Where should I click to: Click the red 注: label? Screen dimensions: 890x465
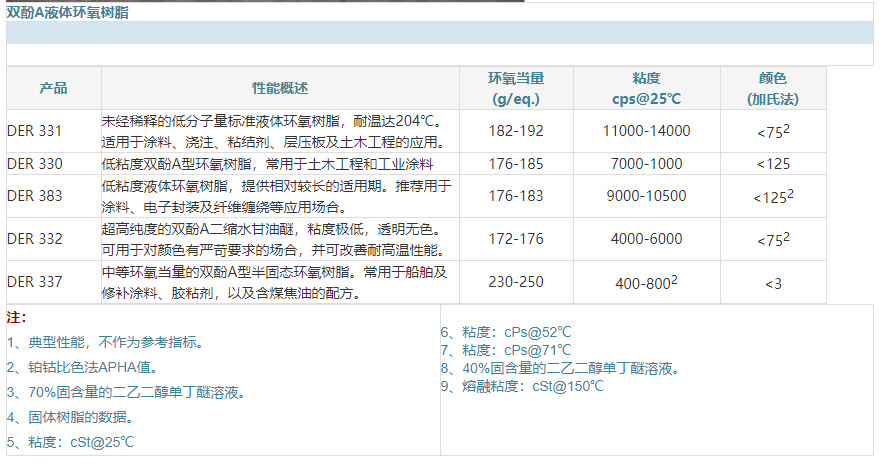(16, 317)
